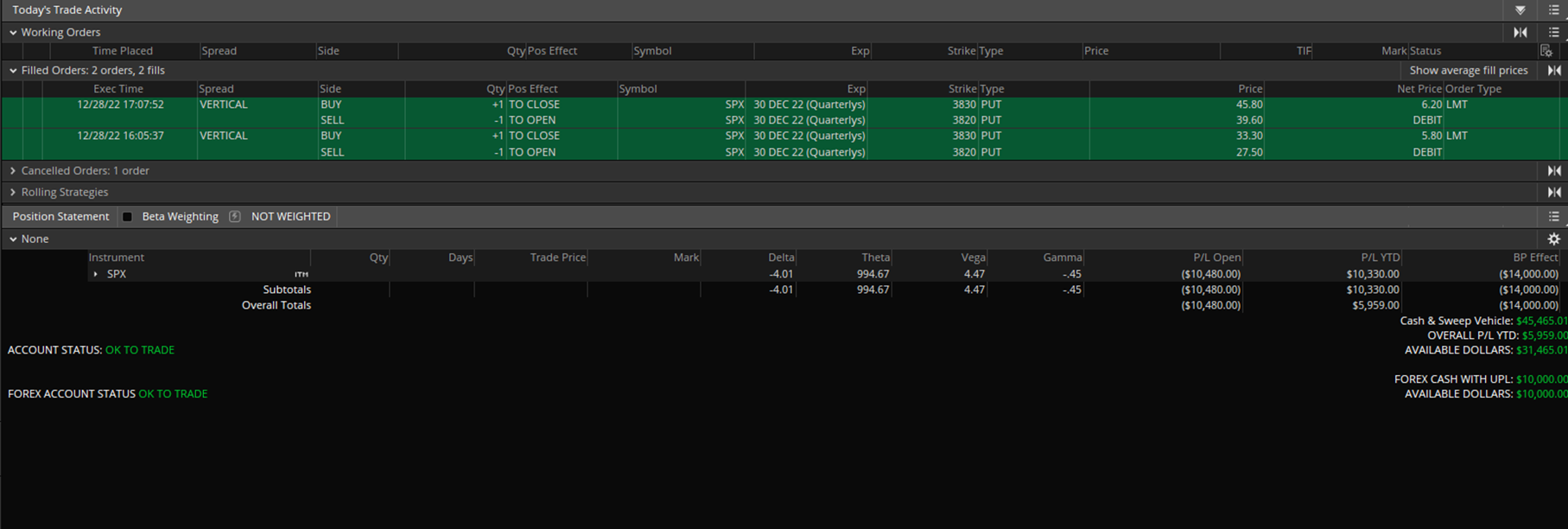1568x529 pixels.
Task: Click the NOT WEIGHTED label
Action: coord(290,217)
